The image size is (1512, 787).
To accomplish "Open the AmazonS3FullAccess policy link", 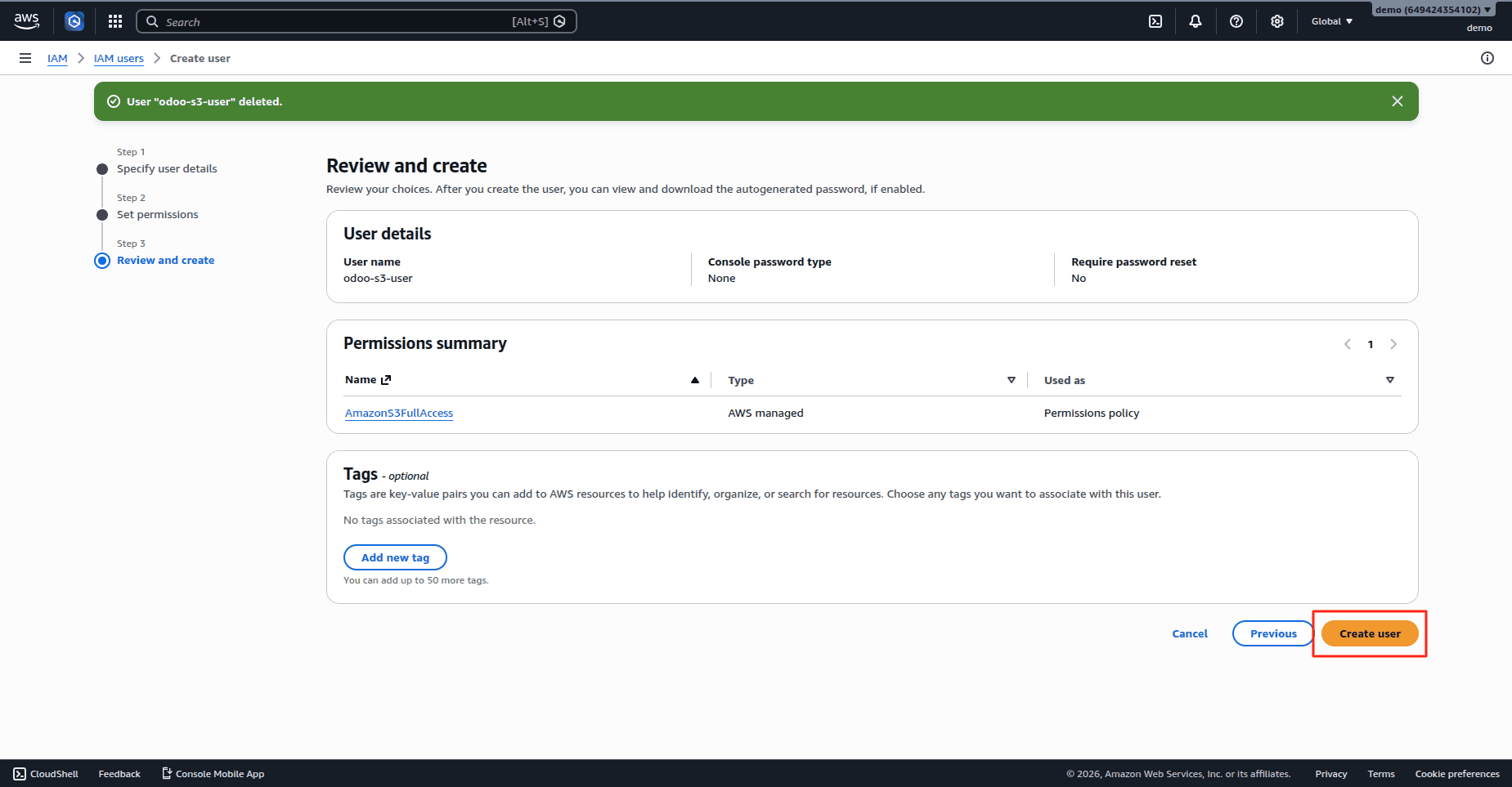I will (x=399, y=413).
